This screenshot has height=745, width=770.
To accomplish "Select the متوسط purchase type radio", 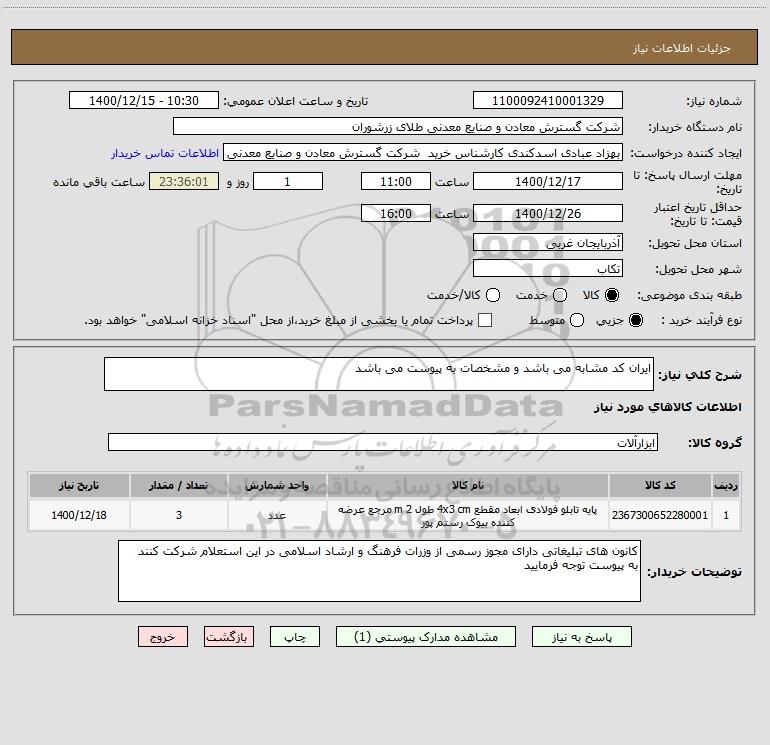I will (577, 320).
